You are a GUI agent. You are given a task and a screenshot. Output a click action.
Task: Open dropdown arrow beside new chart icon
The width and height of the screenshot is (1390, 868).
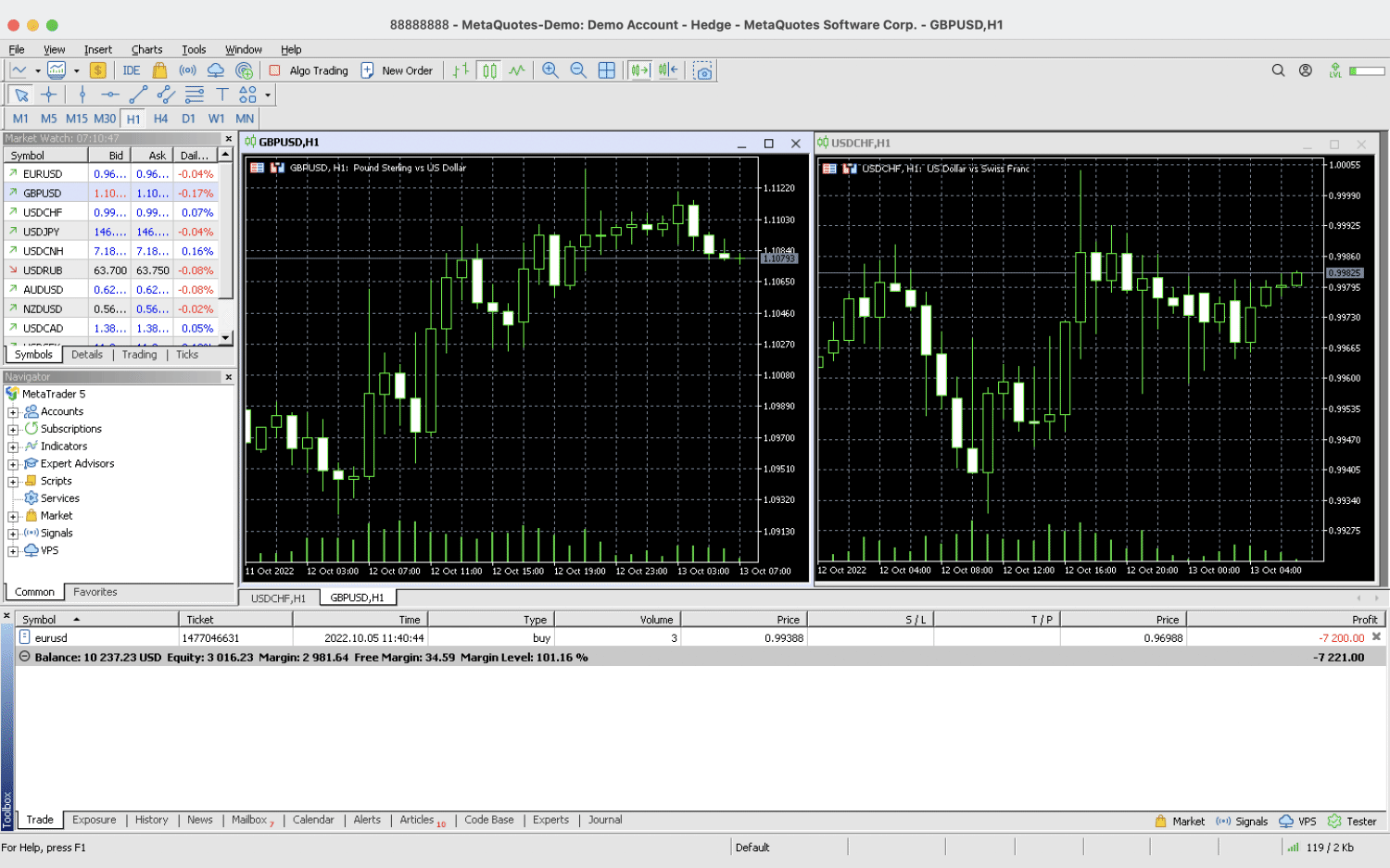pyautogui.click(x=37, y=71)
